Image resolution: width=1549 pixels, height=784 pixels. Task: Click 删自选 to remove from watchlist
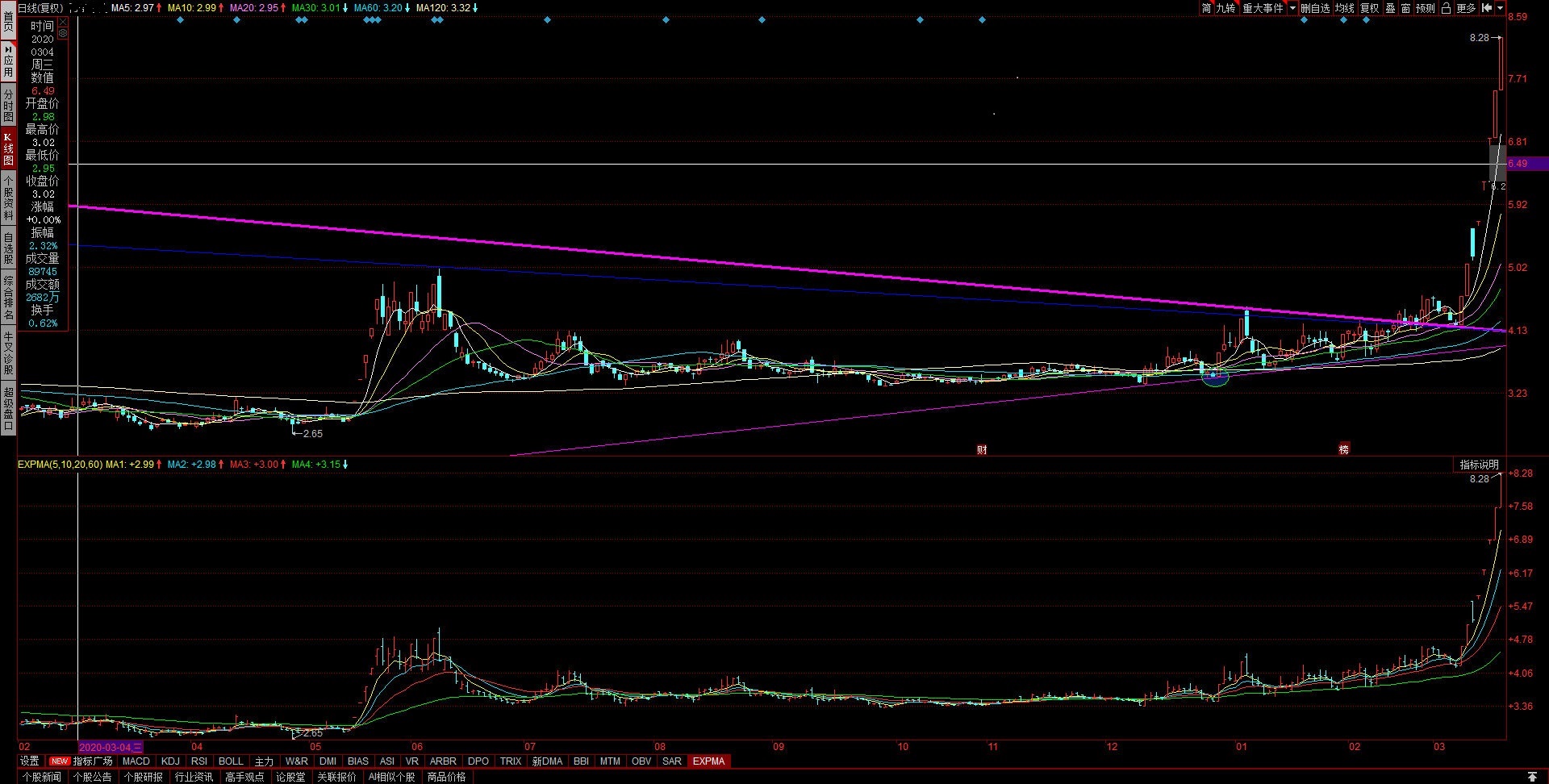1315,8
